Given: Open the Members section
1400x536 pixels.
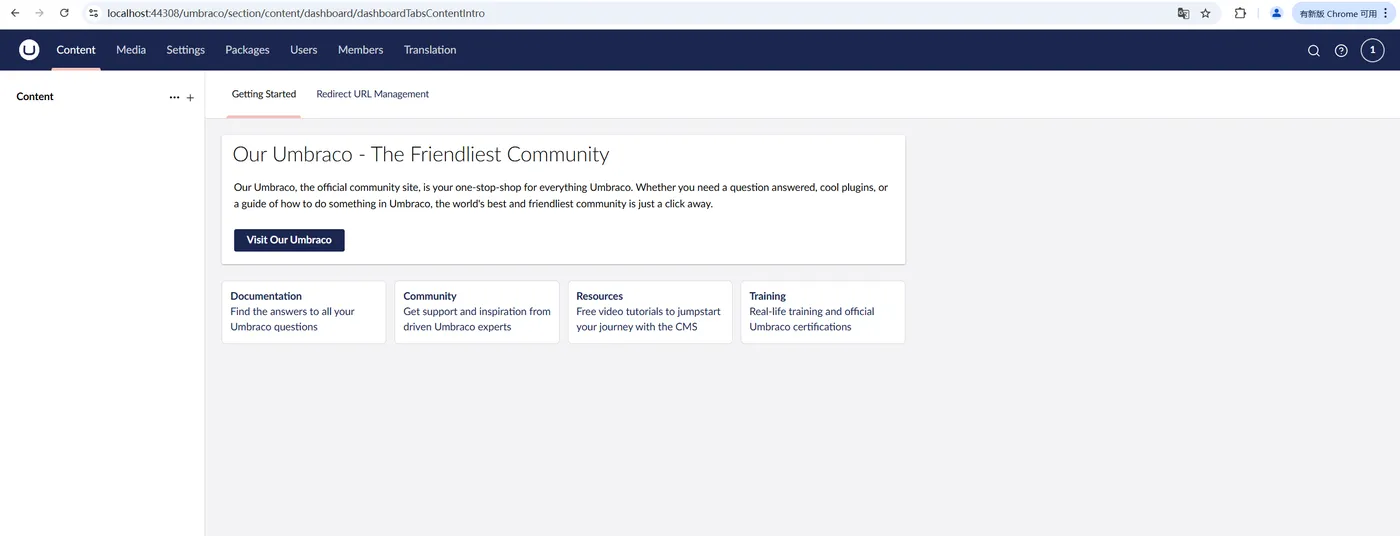Looking at the screenshot, I should [360, 50].
